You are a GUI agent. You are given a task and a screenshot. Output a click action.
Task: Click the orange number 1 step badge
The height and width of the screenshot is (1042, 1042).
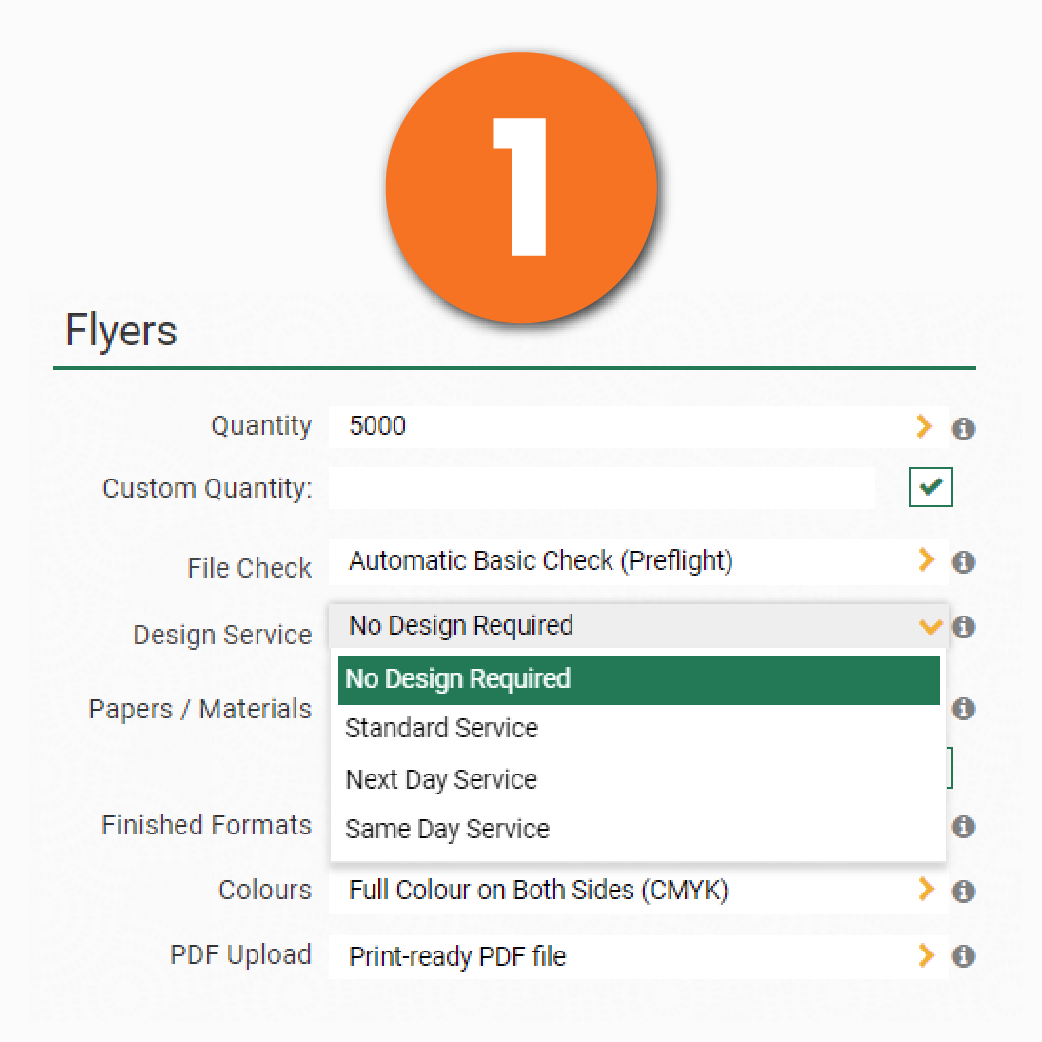521,187
